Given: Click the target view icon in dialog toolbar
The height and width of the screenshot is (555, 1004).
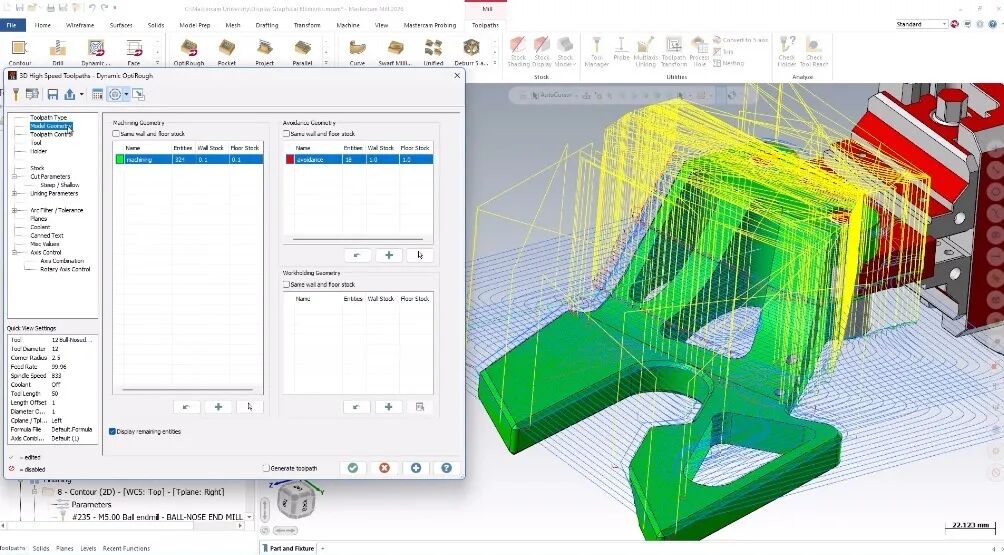Looking at the screenshot, I should pyautogui.click(x=115, y=95).
